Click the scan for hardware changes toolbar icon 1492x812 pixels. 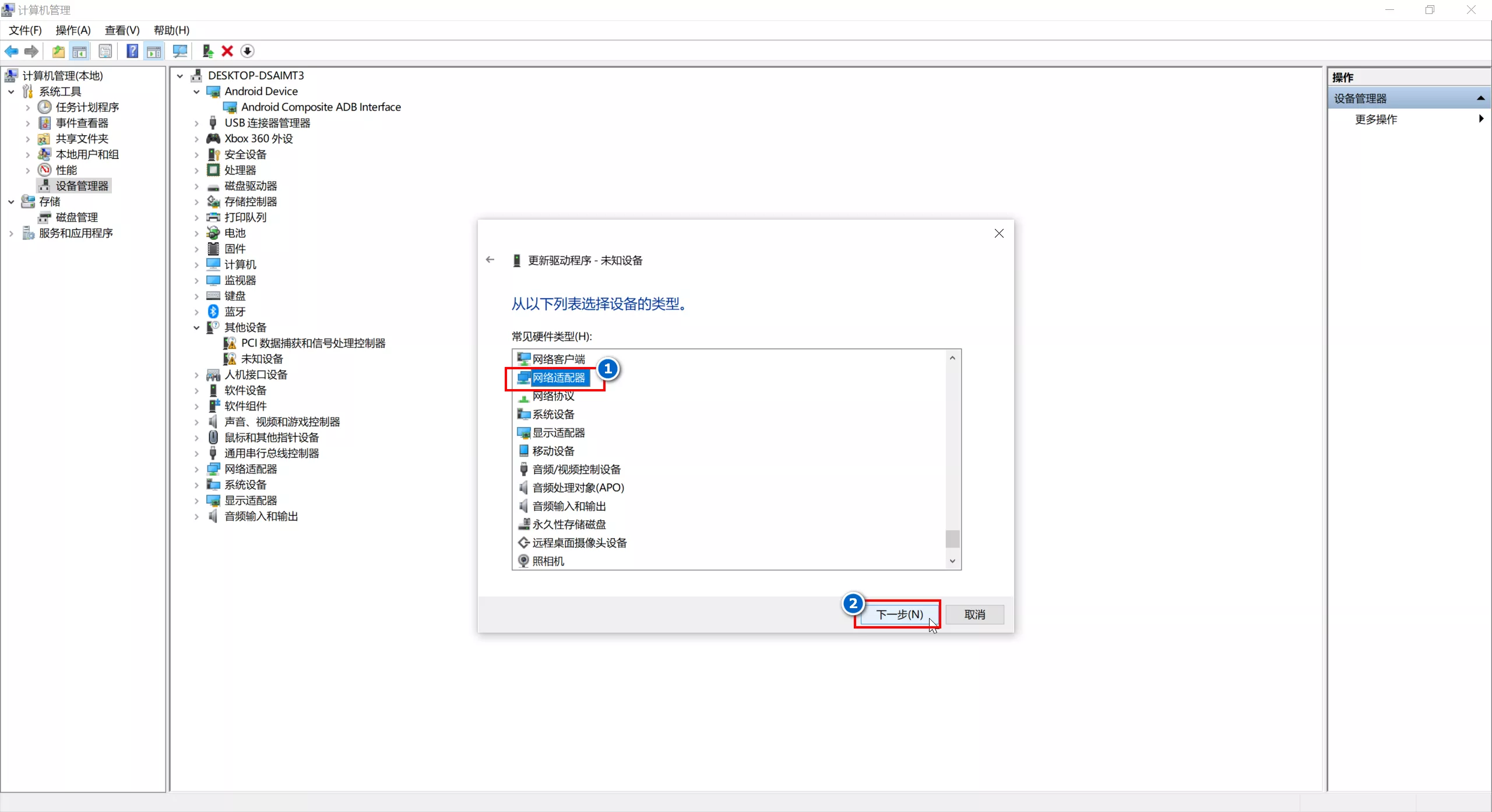(x=180, y=51)
